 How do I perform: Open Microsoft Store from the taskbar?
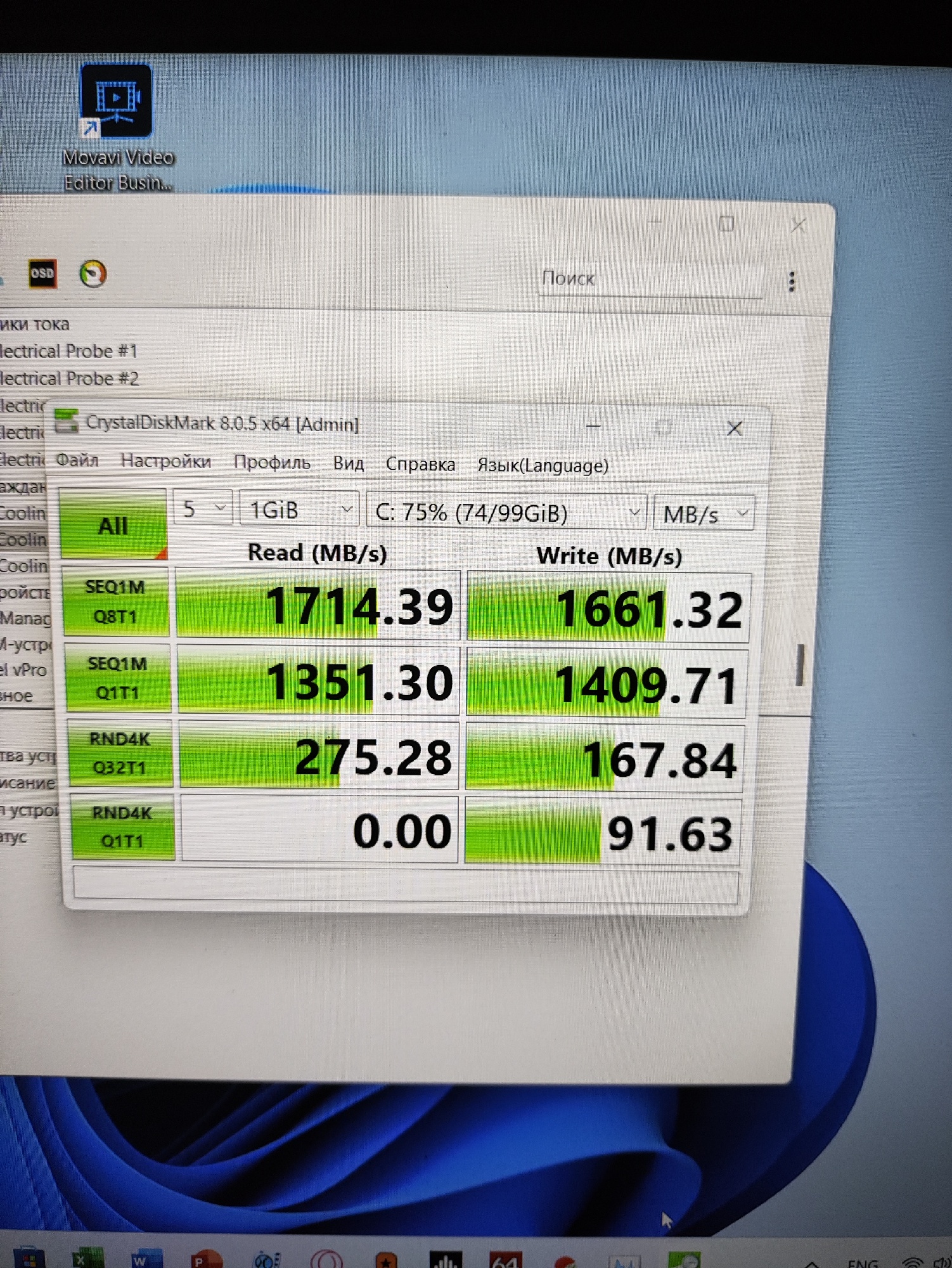[x=28, y=1257]
